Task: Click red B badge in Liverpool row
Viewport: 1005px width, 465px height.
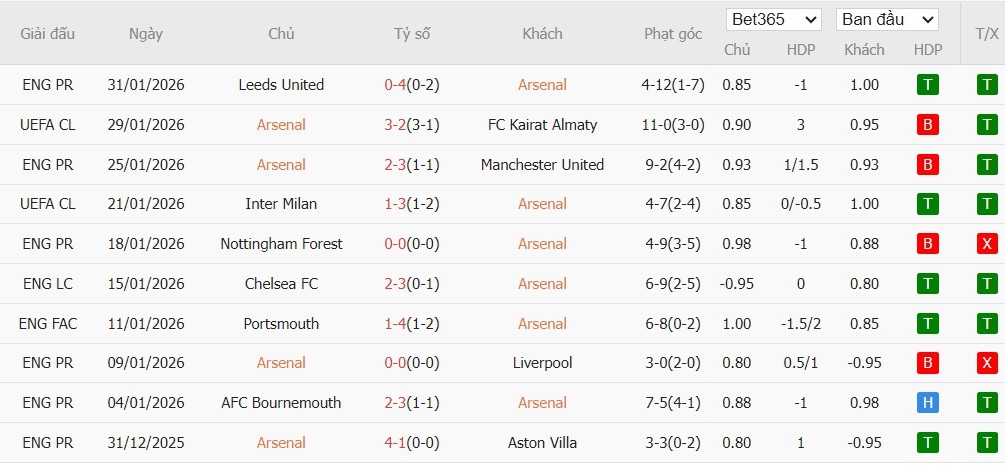Action: (927, 363)
